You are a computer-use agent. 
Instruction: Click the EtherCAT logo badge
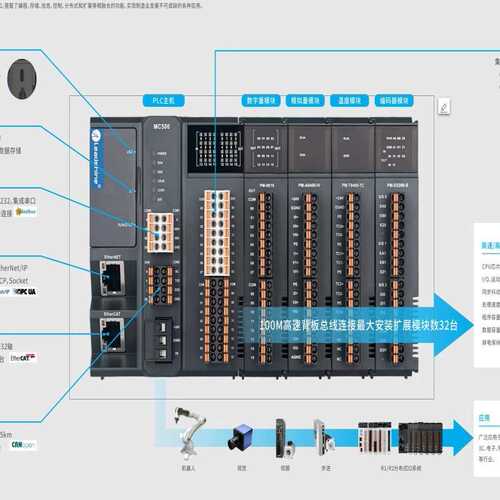23,358
